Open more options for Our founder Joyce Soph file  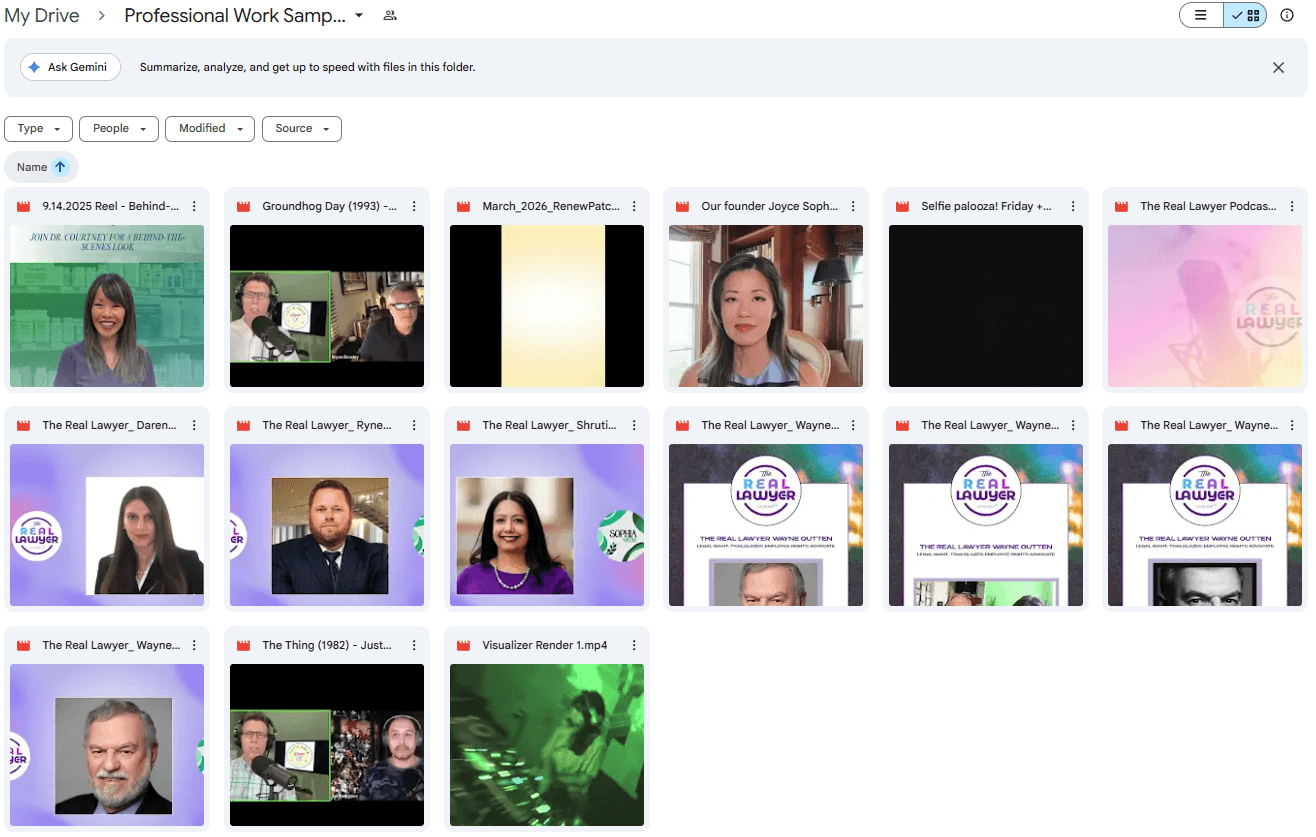[x=853, y=206]
